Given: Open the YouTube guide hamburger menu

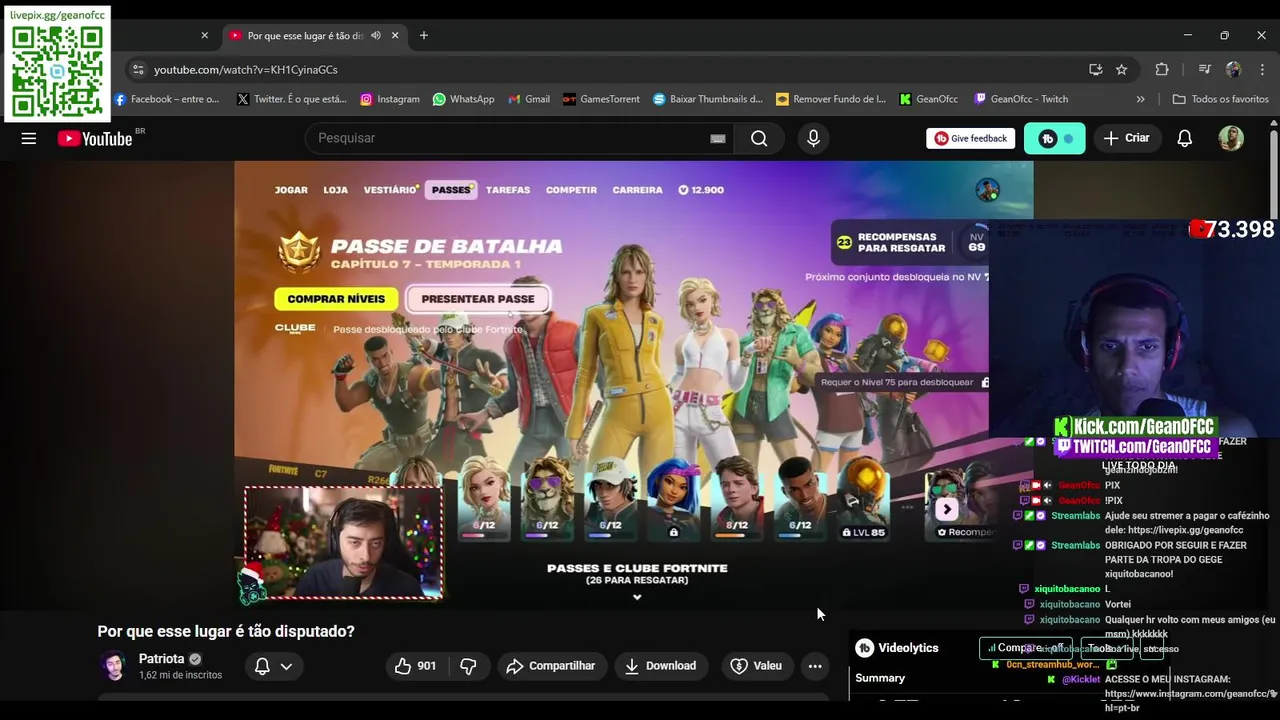Looking at the screenshot, I should pyautogui.click(x=29, y=139).
